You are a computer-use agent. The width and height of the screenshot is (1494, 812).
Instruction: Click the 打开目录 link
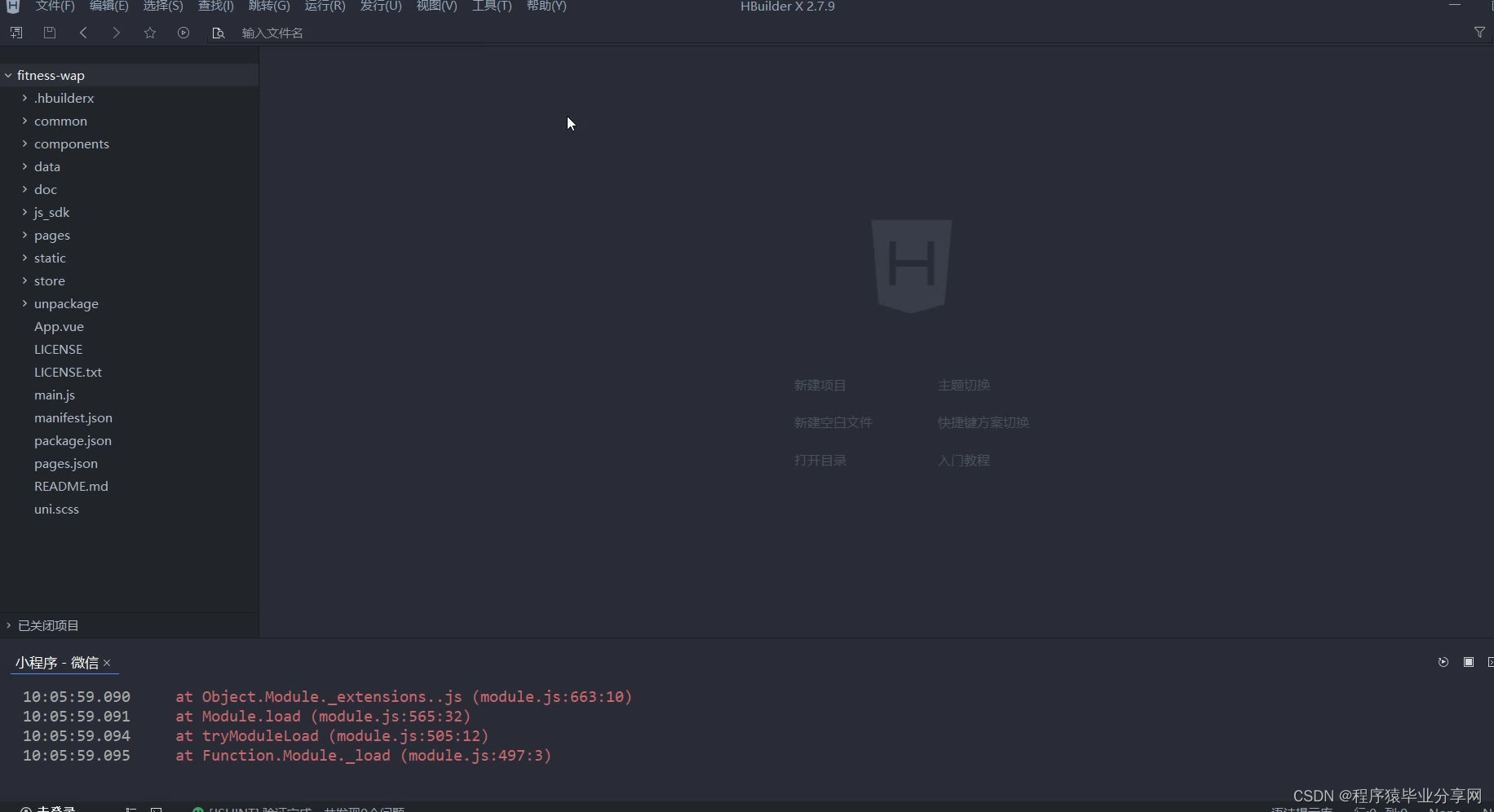820,460
